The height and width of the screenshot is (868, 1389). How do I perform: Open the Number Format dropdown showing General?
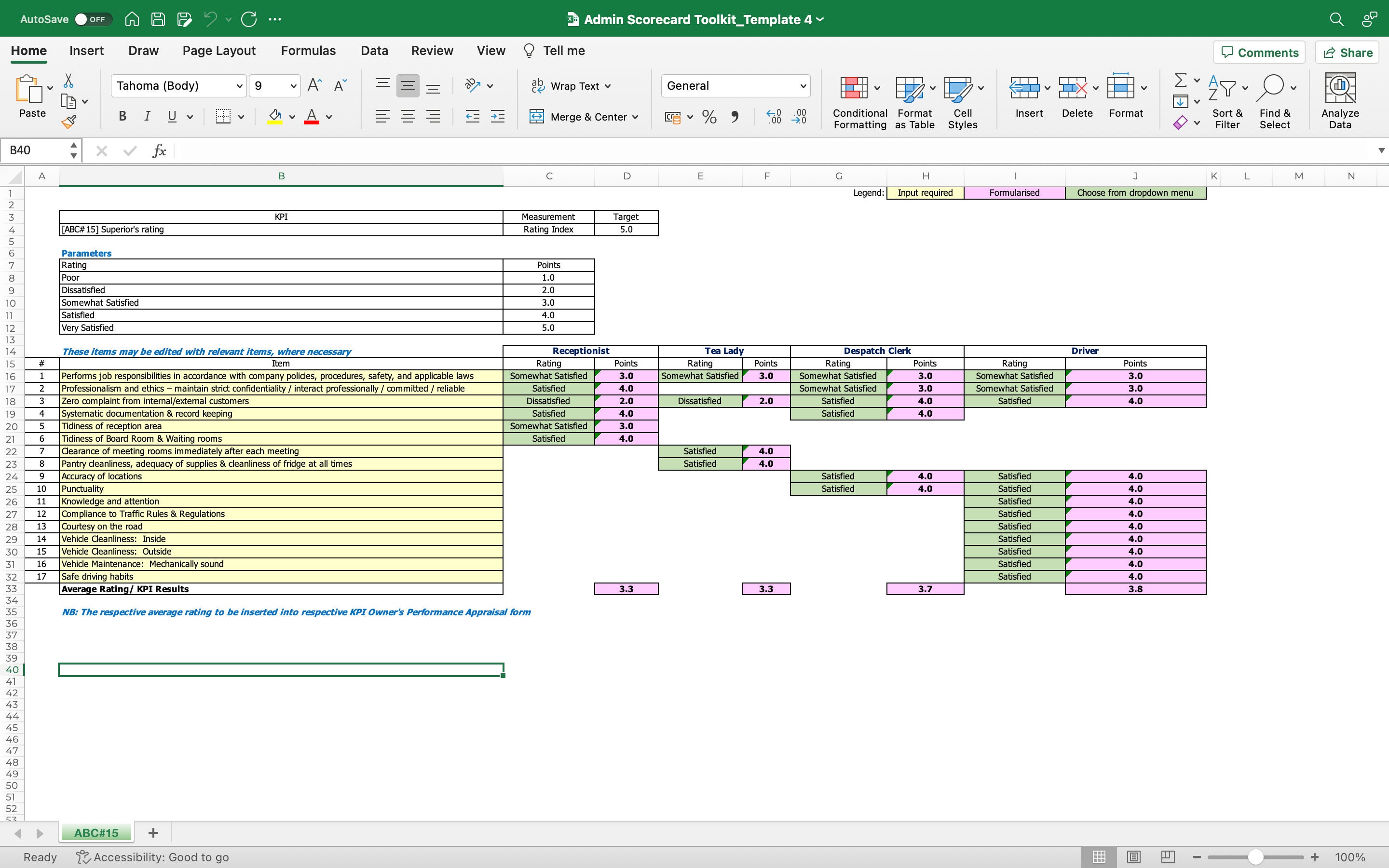[x=735, y=85]
